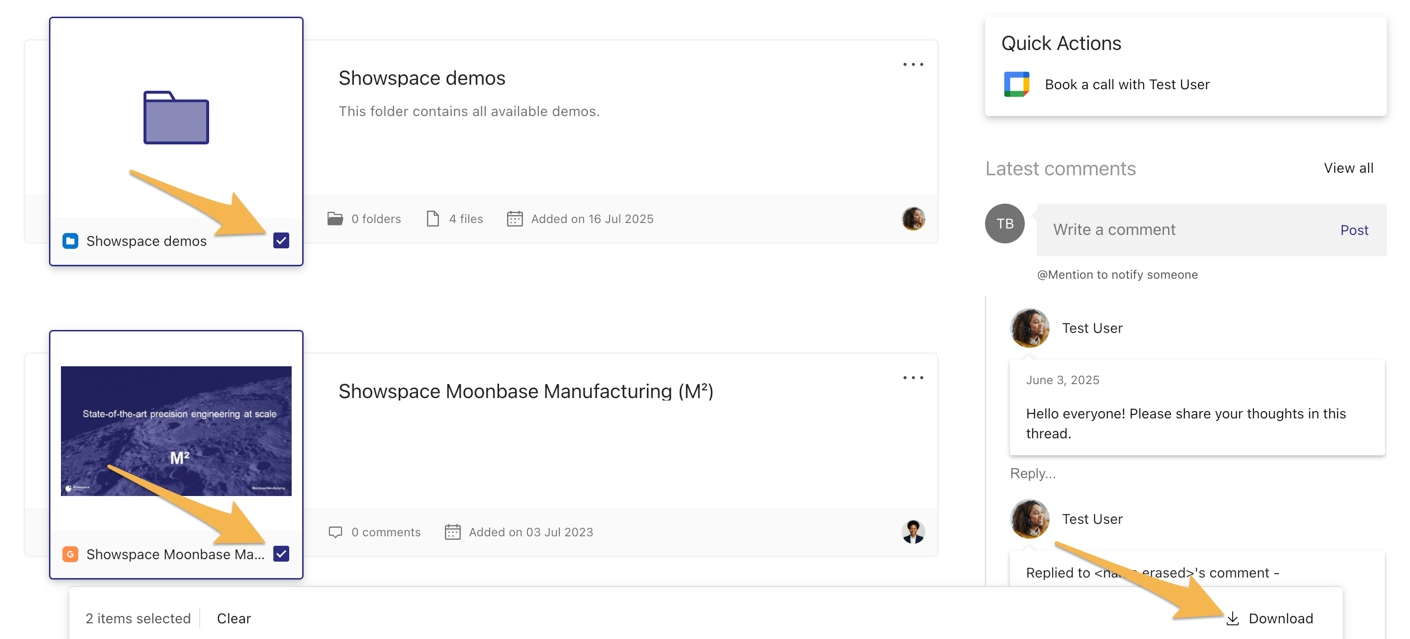This screenshot has height=639, width=1410.
Task: Click the folder icon showing 0 folders
Action: click(x=334, y=218)
